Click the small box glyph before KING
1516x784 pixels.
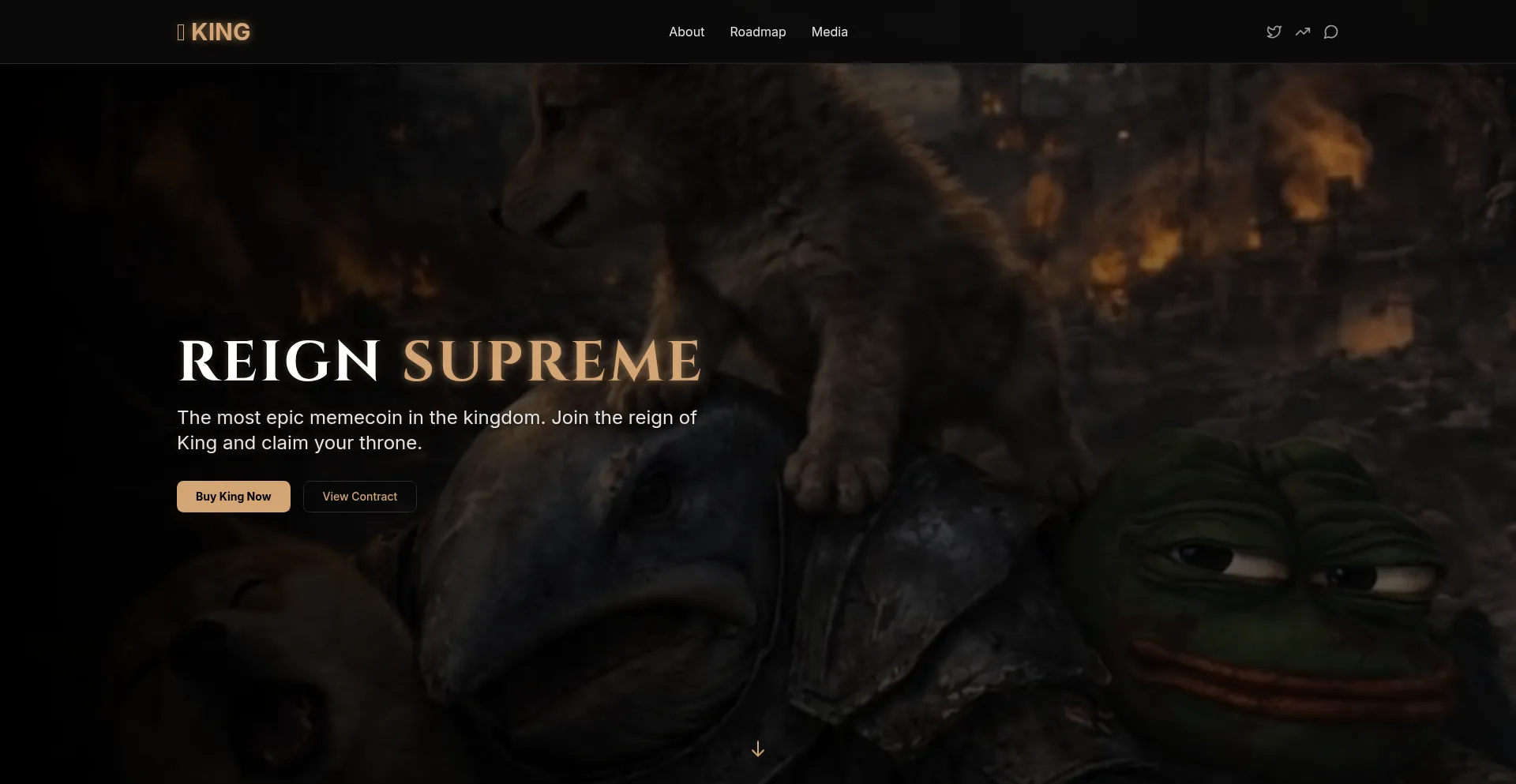[x=181, y=32]
